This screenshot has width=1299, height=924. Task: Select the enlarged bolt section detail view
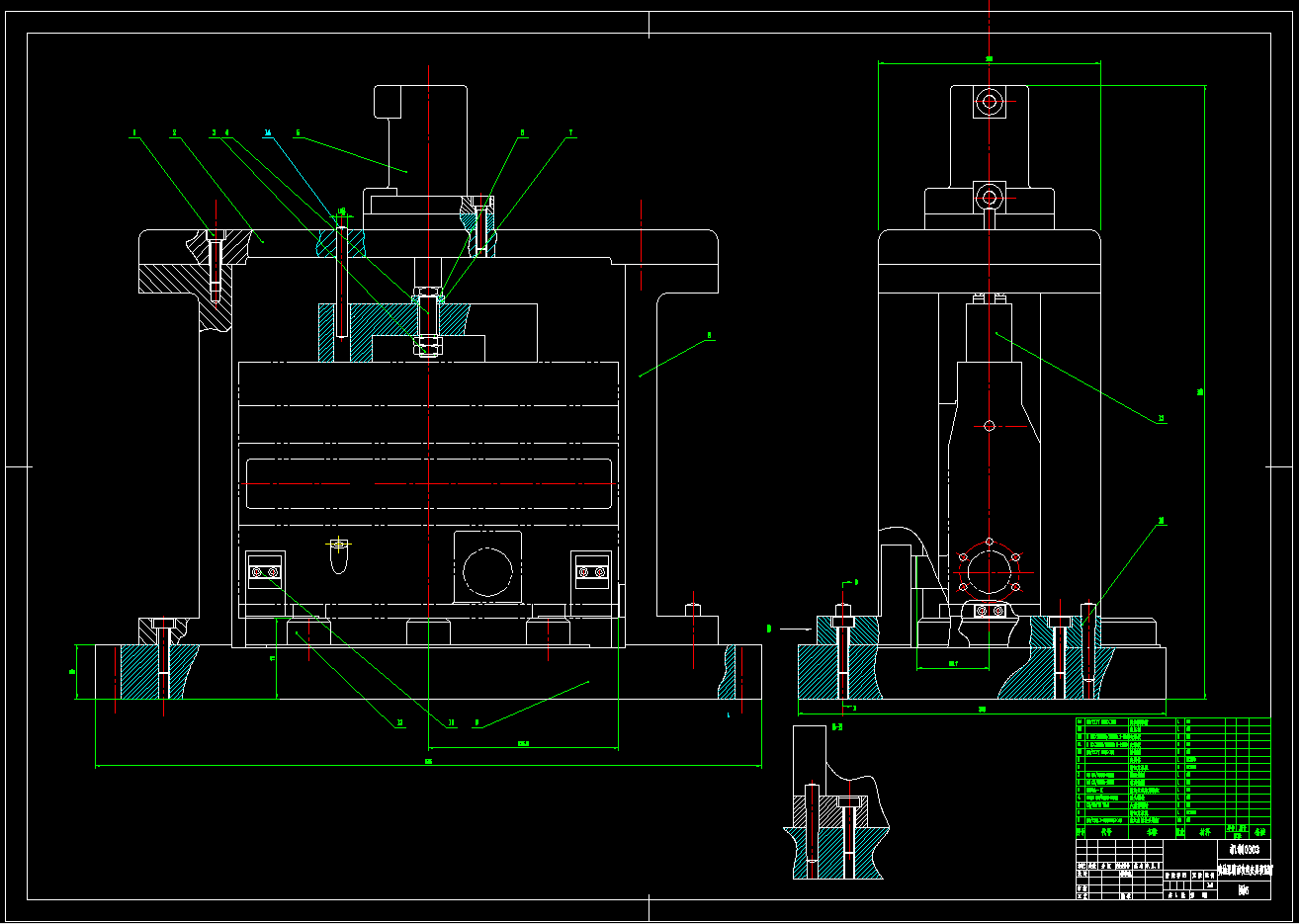point(837,802)
